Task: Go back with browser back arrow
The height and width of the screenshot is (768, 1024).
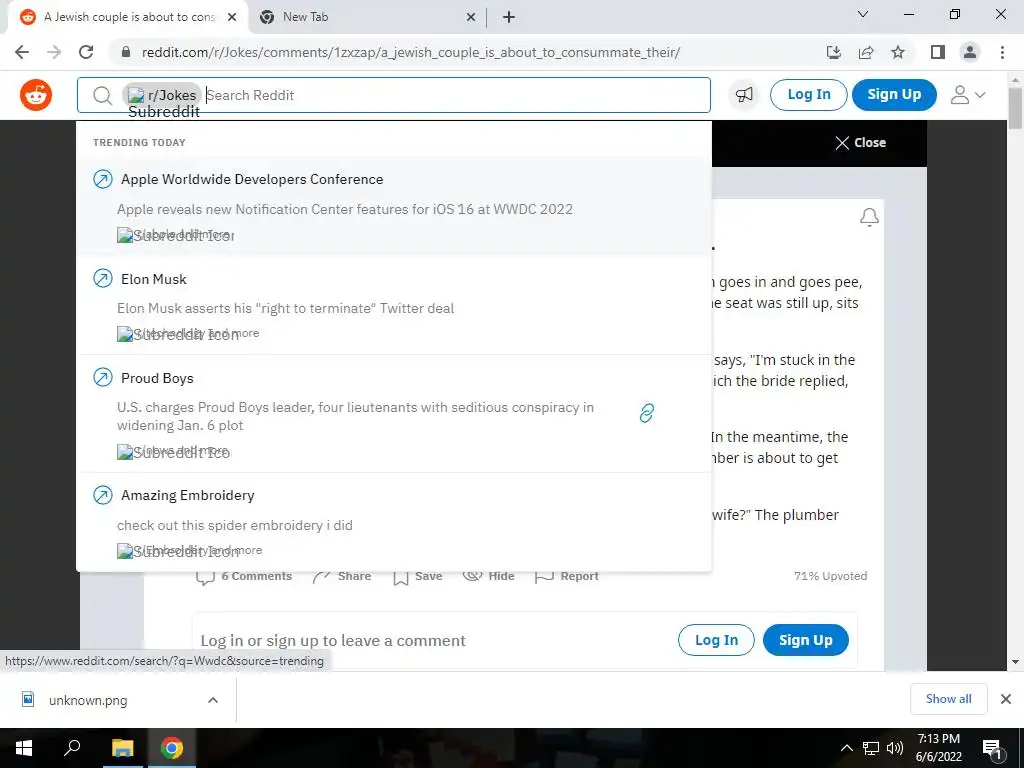Action: 22,52
